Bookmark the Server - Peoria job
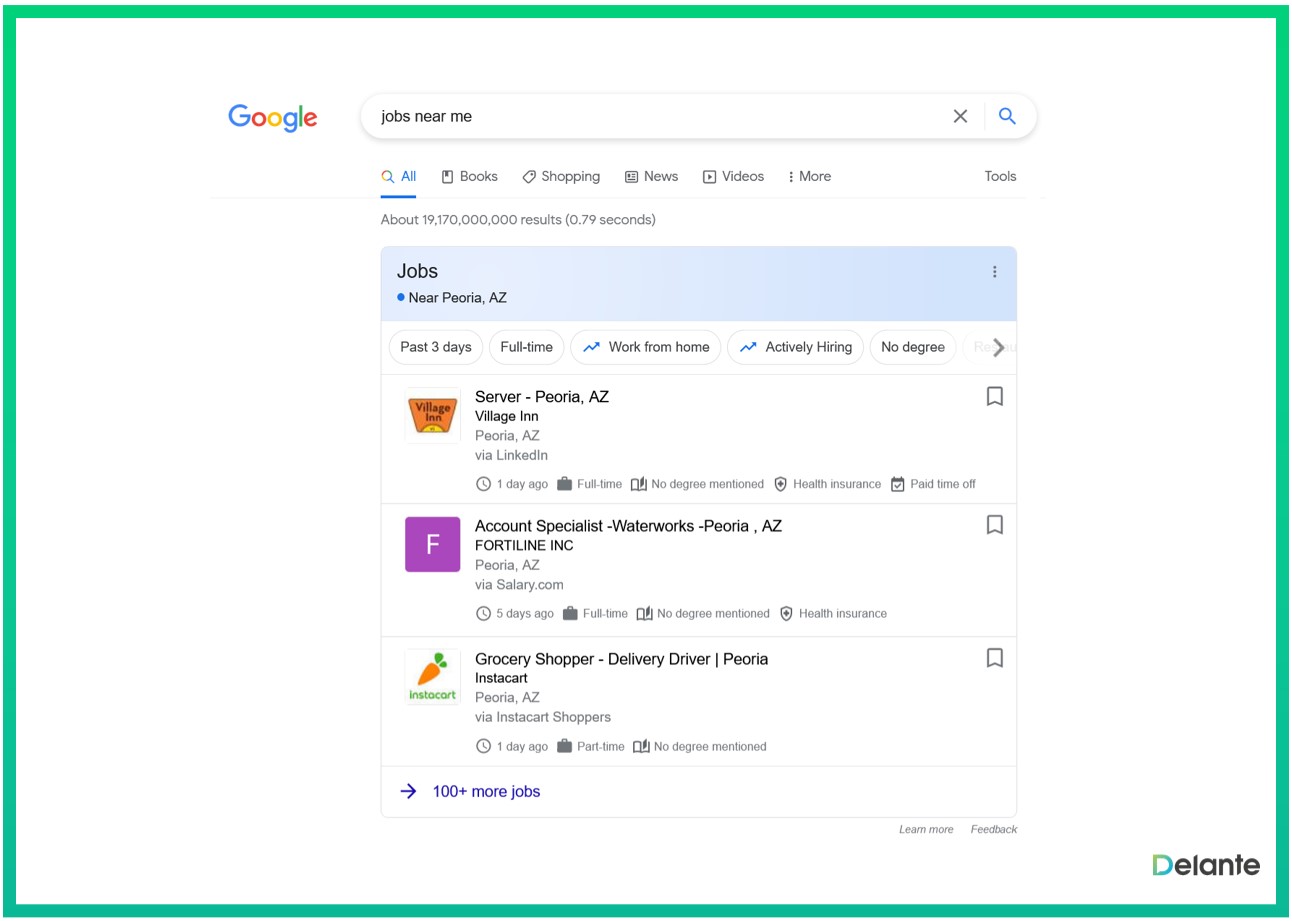The height and width of the screenshot is (921, 1292). coord(994,397)
